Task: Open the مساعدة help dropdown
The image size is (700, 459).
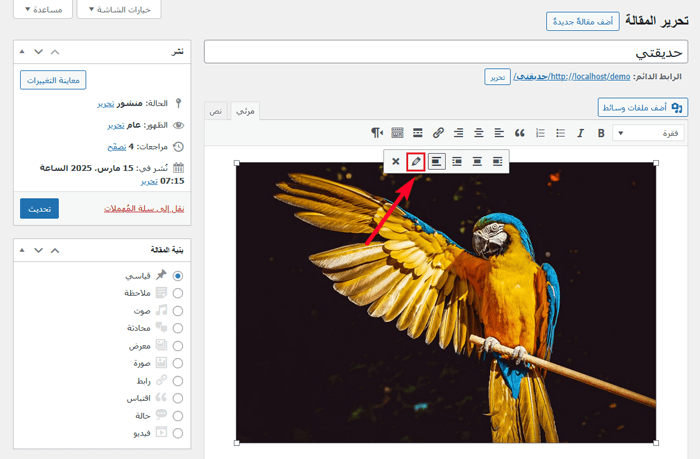Action: (40, 10)
